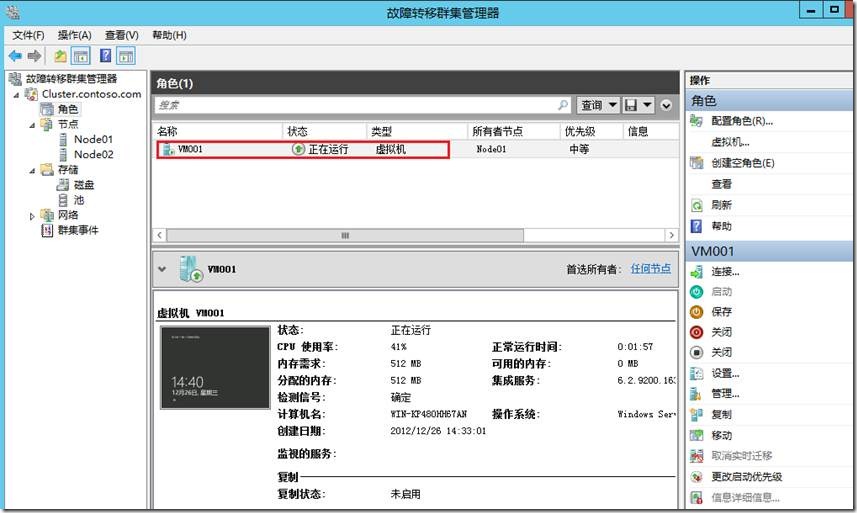The width and height of the screenshot is (857, 513).
Task: Click the round chevron expand button
Action: coord(666,105)
